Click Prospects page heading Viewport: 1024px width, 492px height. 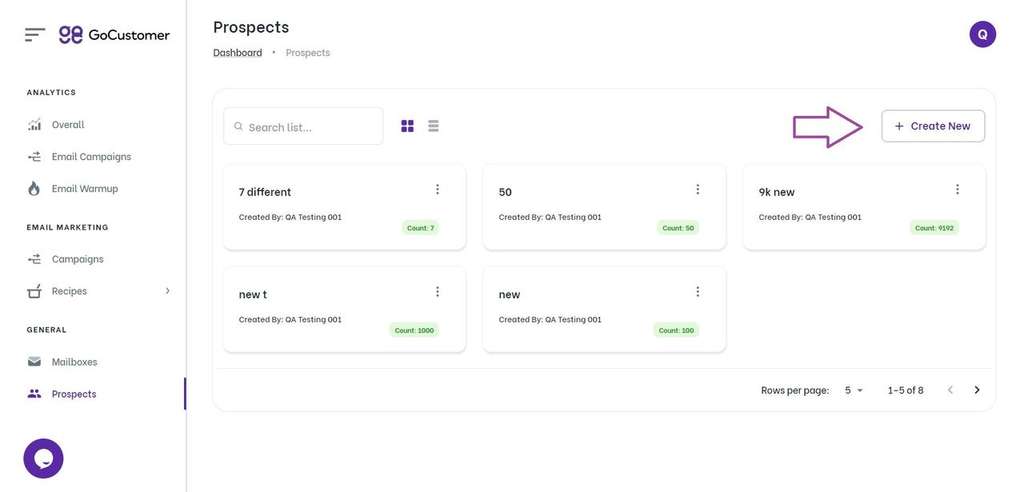point(251,27)
